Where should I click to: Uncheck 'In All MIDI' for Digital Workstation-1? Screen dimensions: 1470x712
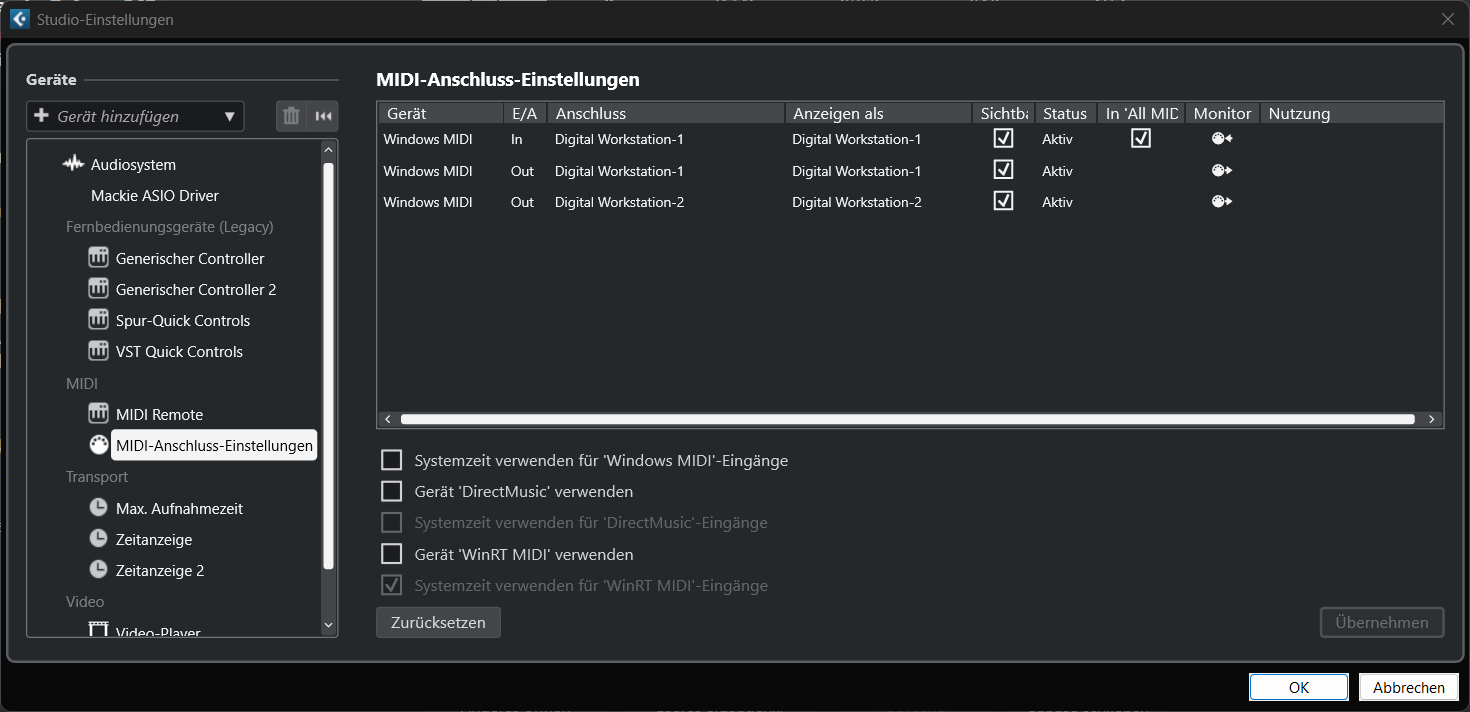1141,139
